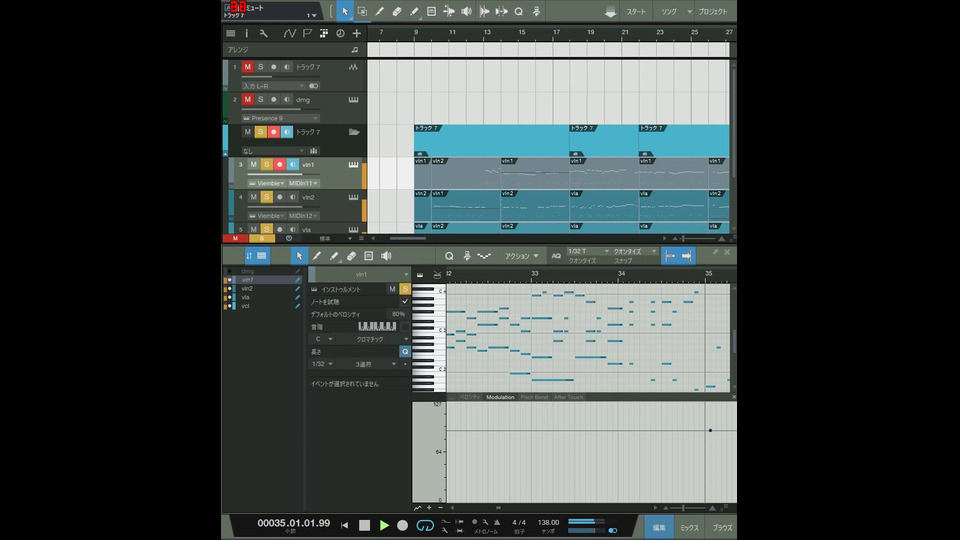Viewport: 960px width, 540px height.
Task: Switch to drum editor view icon
Action: (437, 274)
